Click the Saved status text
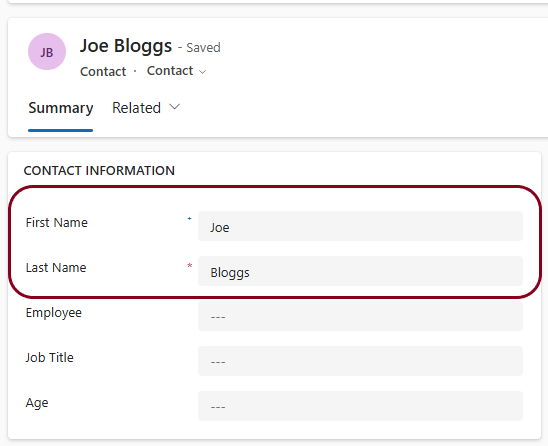This screenshot has height=446, width=548. (203, 48)
